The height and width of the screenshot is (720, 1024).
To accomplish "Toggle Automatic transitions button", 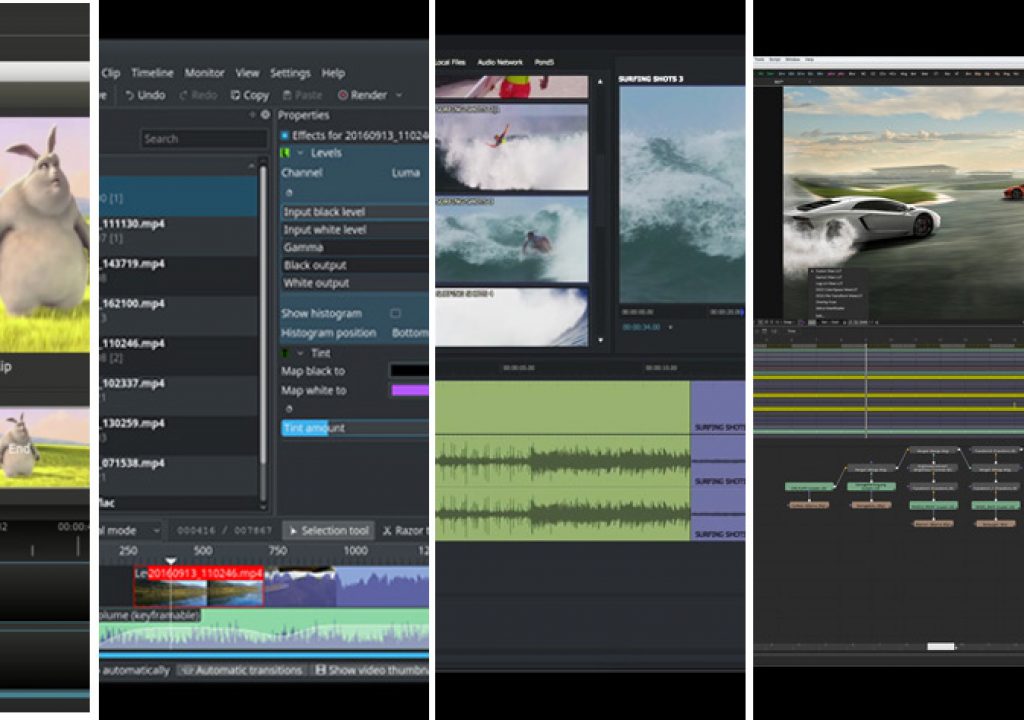I will coord(242,670).
